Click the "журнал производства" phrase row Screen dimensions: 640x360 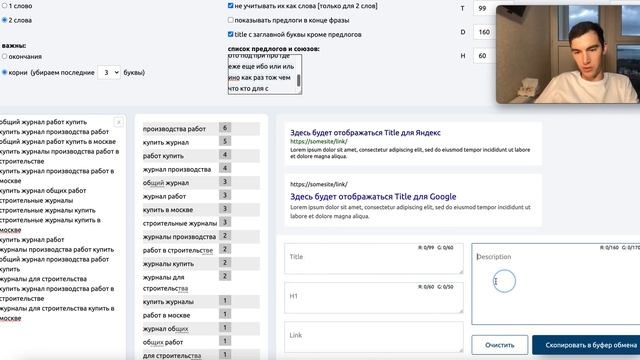[201, 169]
